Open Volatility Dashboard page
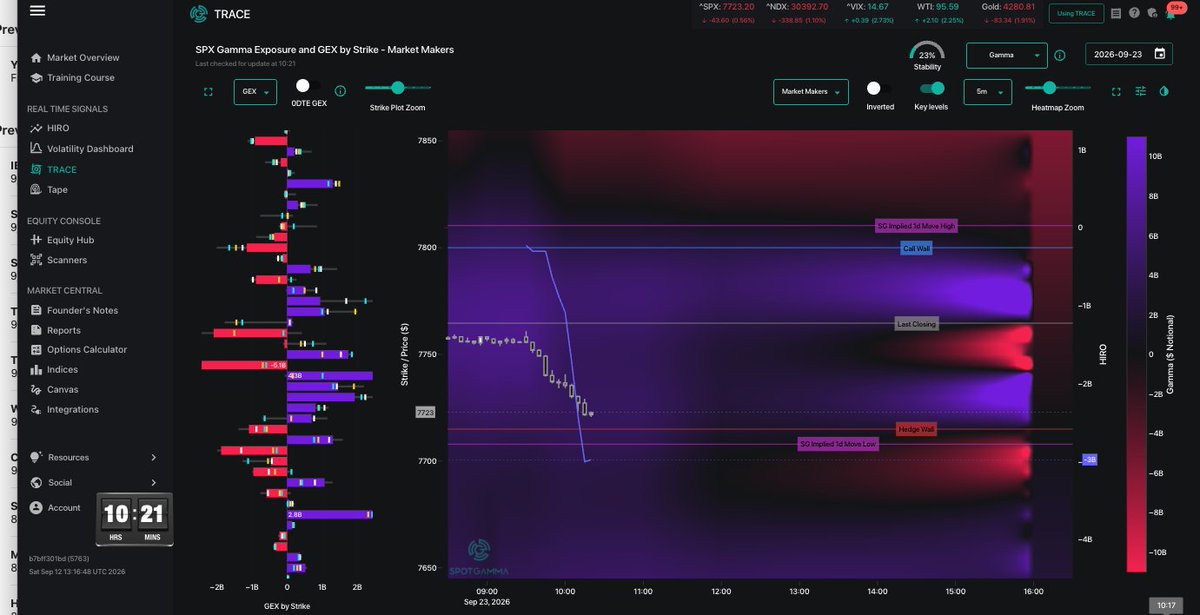The width and height of the screenshot is (1200, 615). tap(90, 149)
